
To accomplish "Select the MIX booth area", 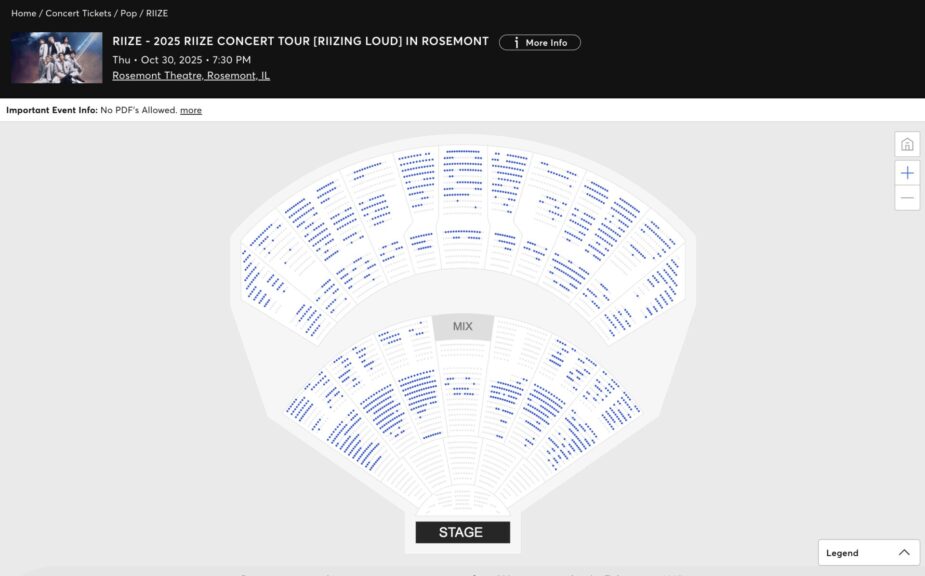I will tap(462, 327).
